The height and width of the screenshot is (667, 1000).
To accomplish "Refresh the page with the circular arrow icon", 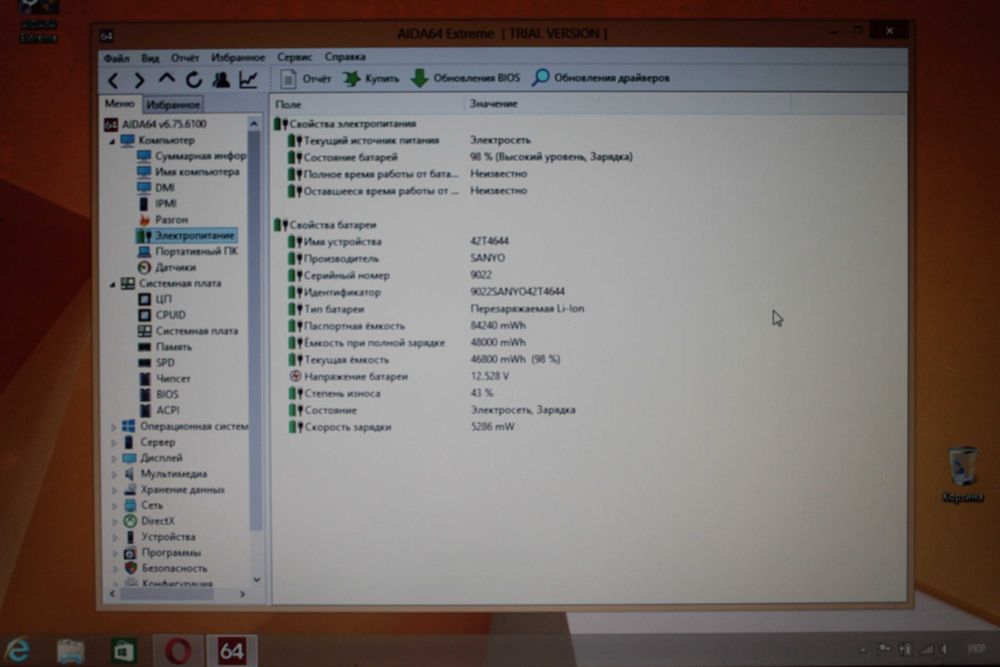I will click(x=194, y=79).
